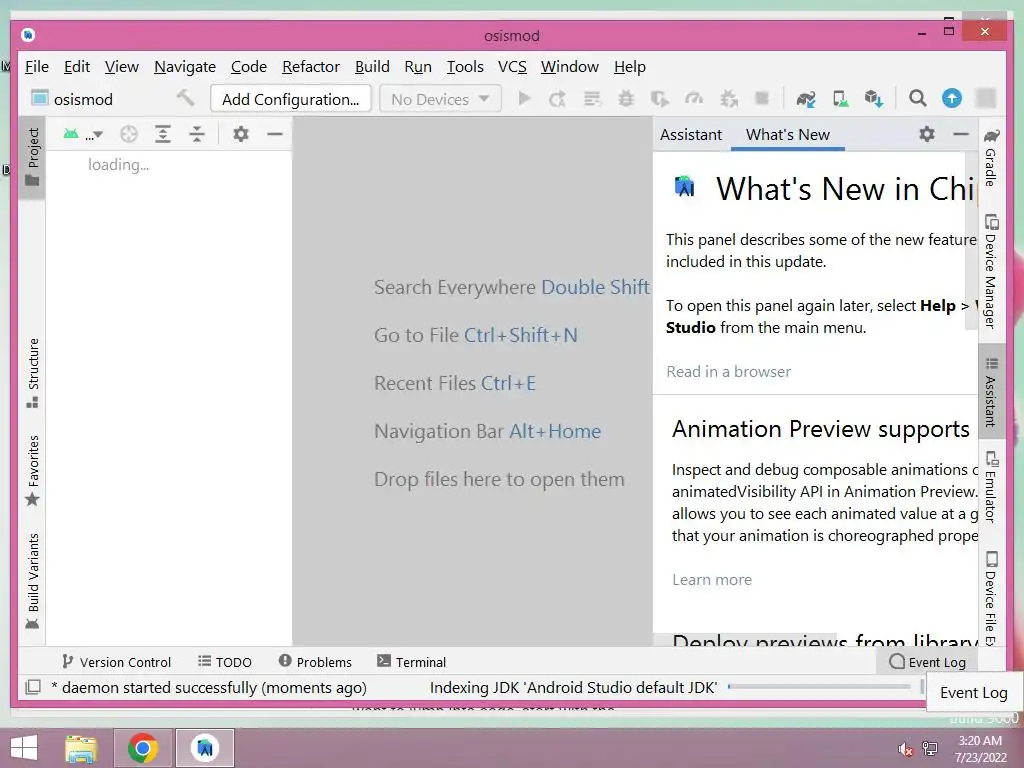
Task: Open the Edit menu
Action: 76,67
